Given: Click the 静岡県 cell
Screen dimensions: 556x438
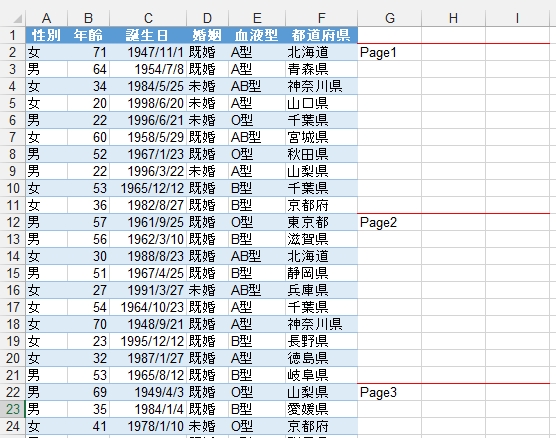Looking at the screenshot, I should [x=322, y=273].
